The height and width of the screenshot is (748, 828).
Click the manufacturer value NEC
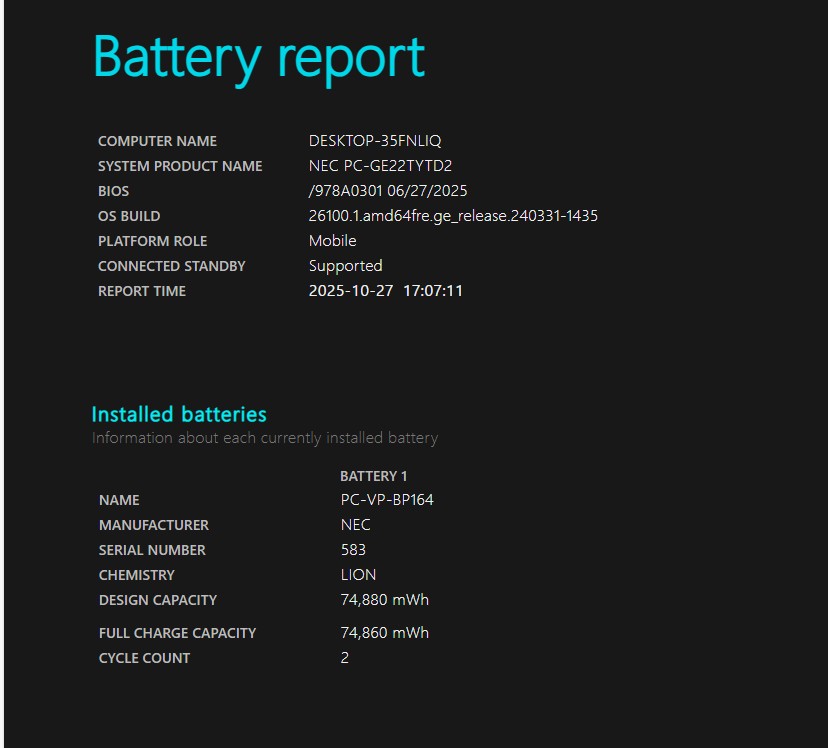[x=355, y=525]
